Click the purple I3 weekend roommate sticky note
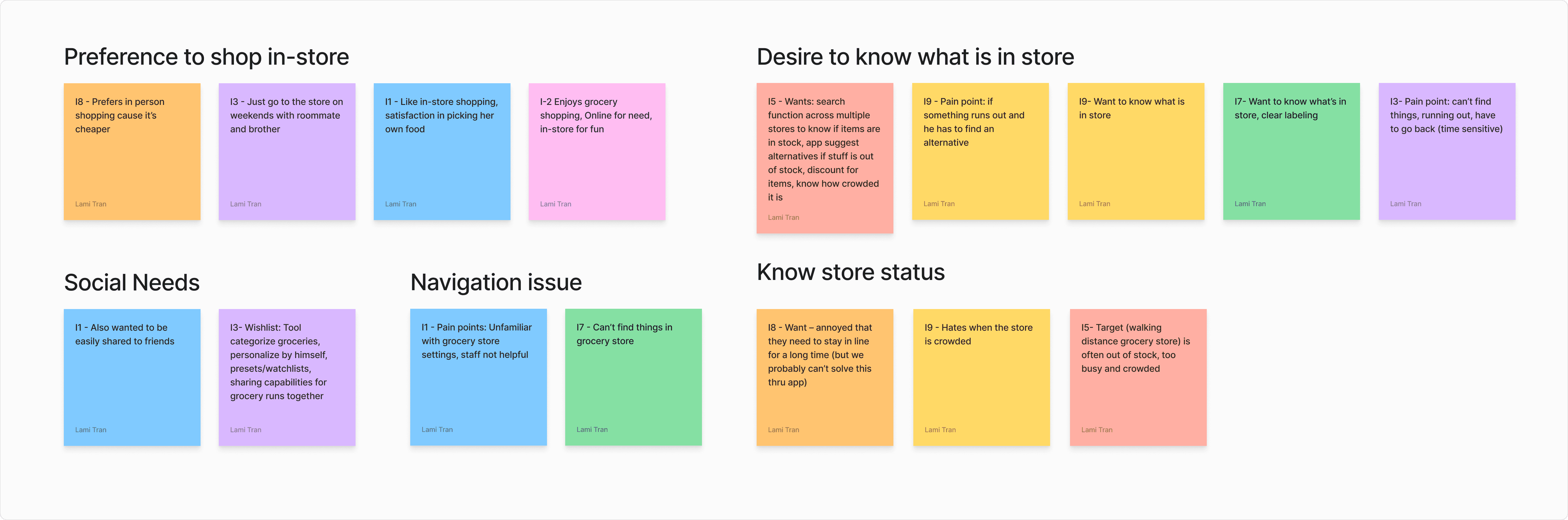The width and height of the screenshot is (1568, 520). click(287, 152)
